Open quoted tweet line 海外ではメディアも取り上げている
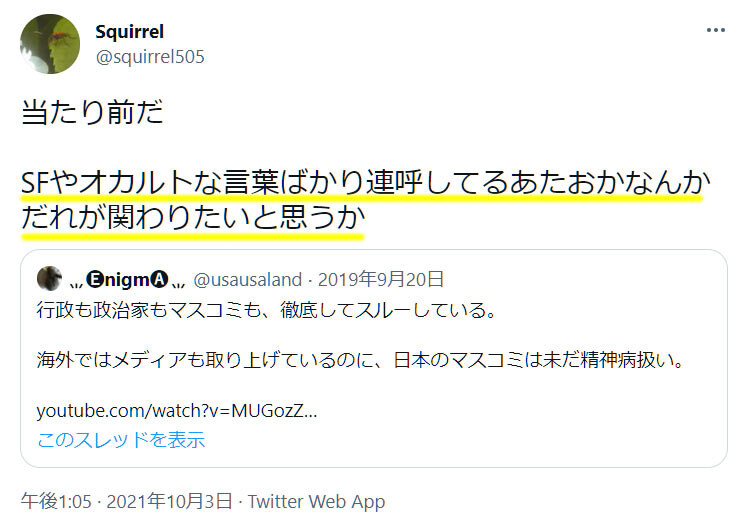735x525 pixels. (360, 360)
